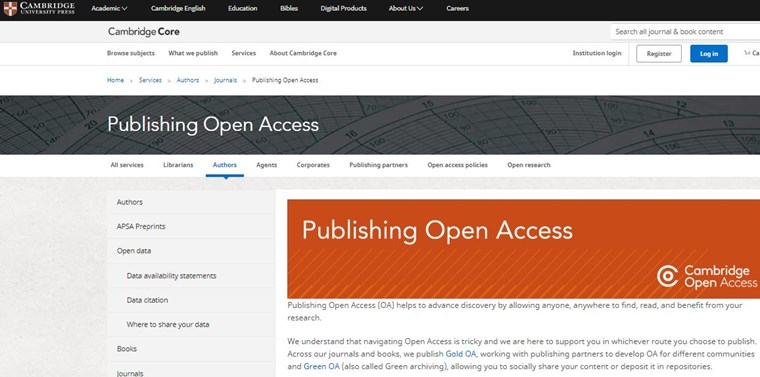This screenshot has height=377, width=760.
Task: Open APSA Preprints in the sidebar
Action: coord(191,226)
